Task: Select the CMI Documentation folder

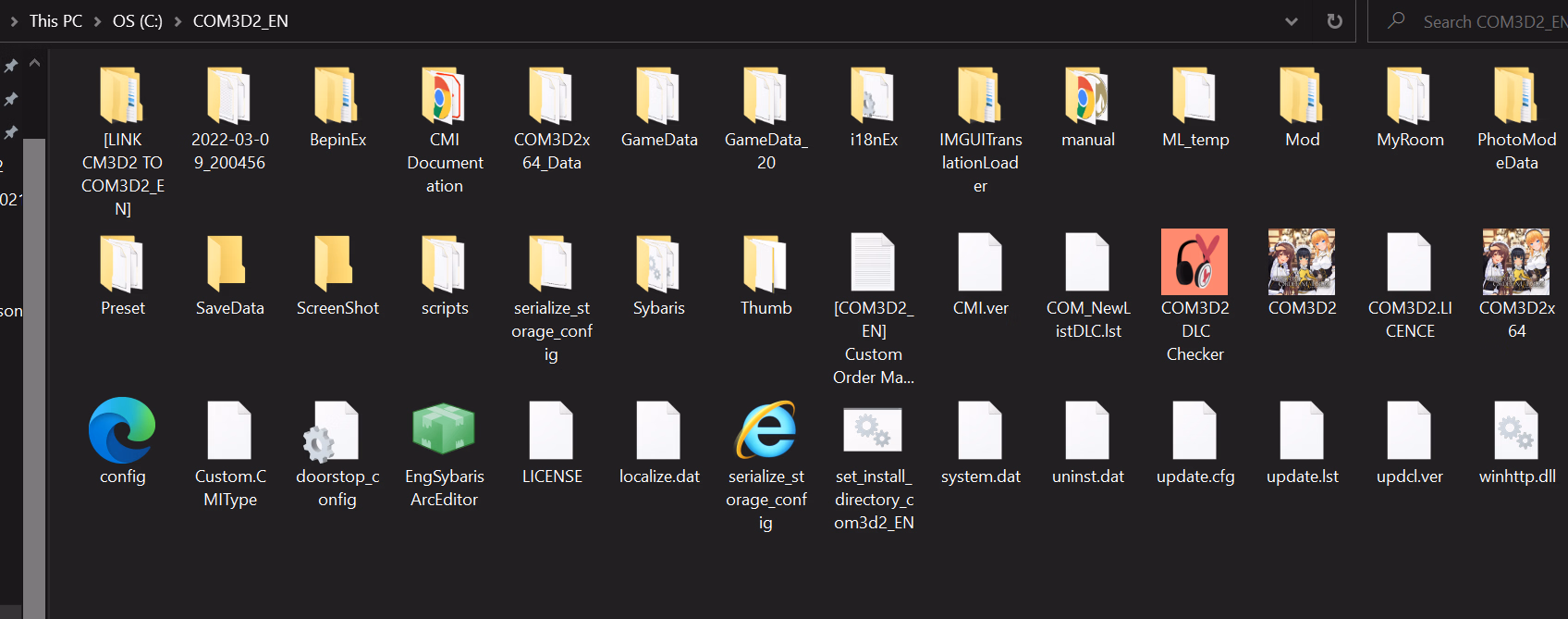Action: pyautogui.click(x=444, y=96)
